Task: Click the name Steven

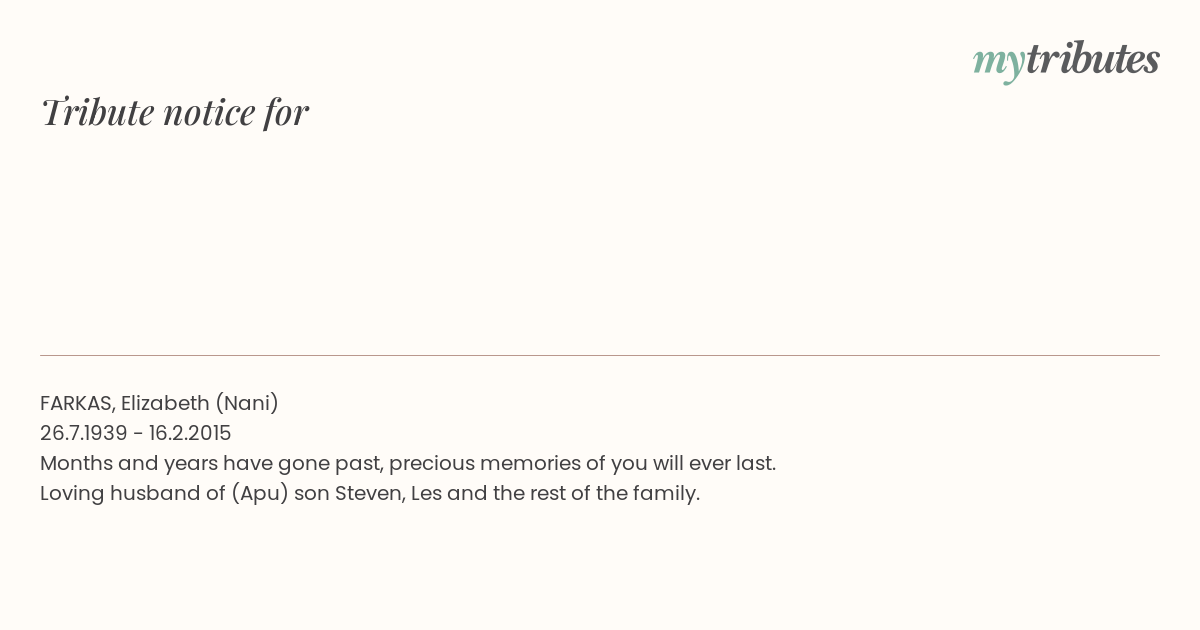Action: pos(370,493)
